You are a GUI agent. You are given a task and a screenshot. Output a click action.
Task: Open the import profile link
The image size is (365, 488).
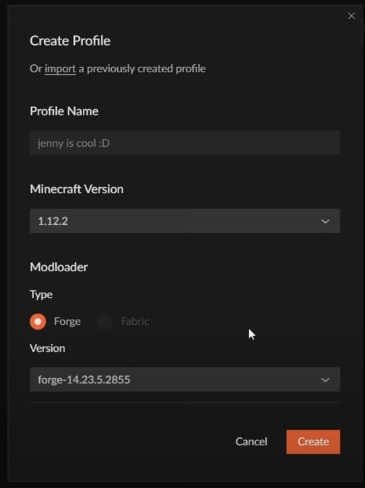(x=60, y=69)
